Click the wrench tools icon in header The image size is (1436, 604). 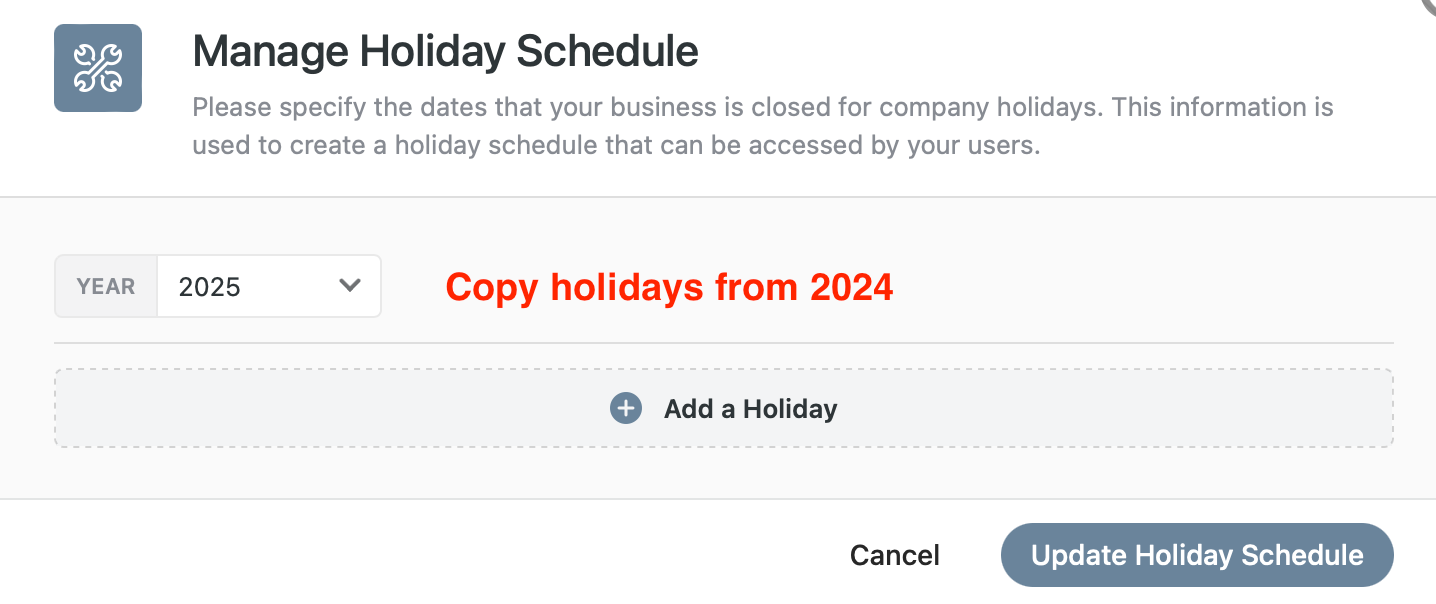coord(97,68)
